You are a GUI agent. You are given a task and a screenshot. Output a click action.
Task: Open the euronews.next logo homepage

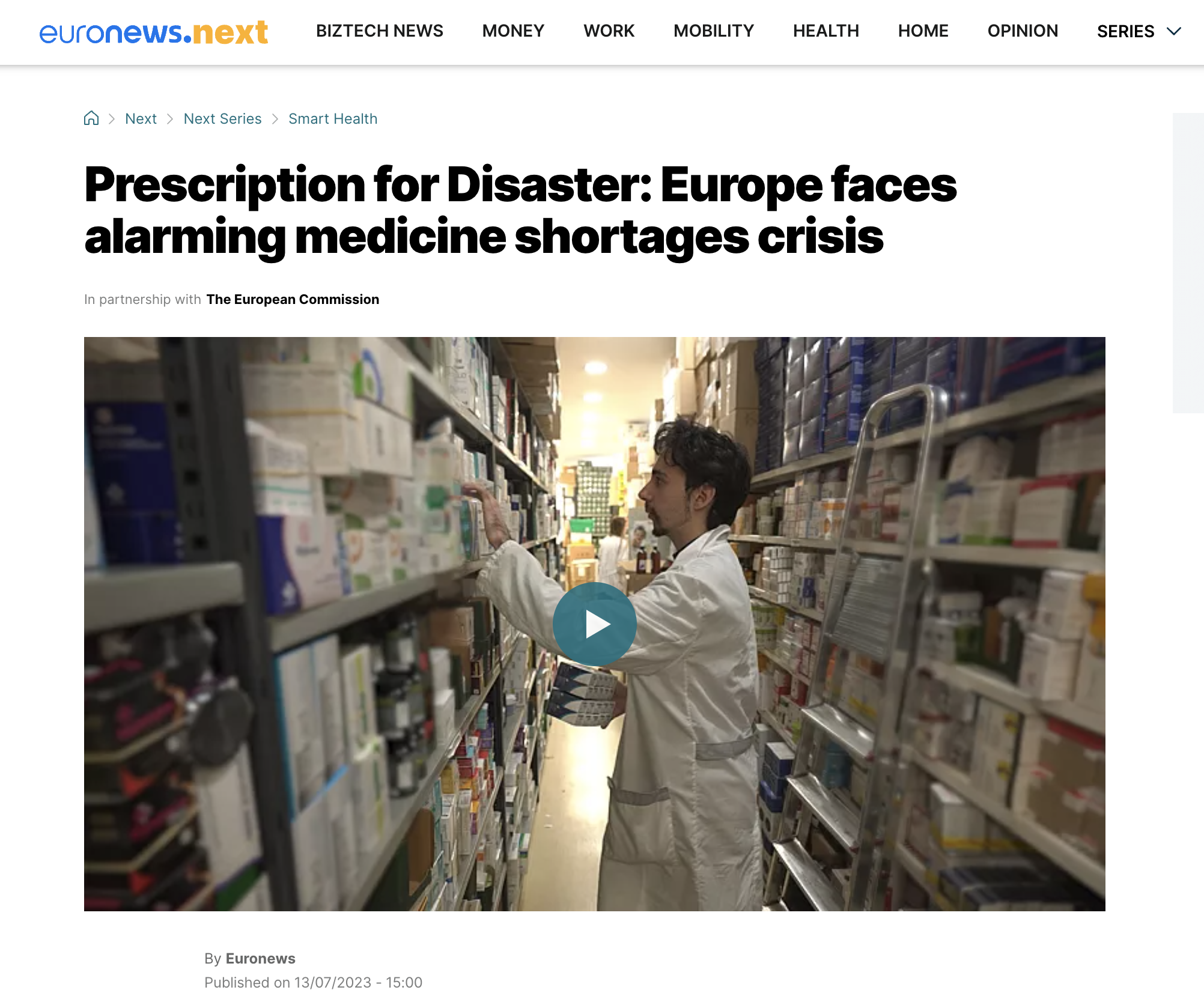pyautogui.click(x=154, y=32)
